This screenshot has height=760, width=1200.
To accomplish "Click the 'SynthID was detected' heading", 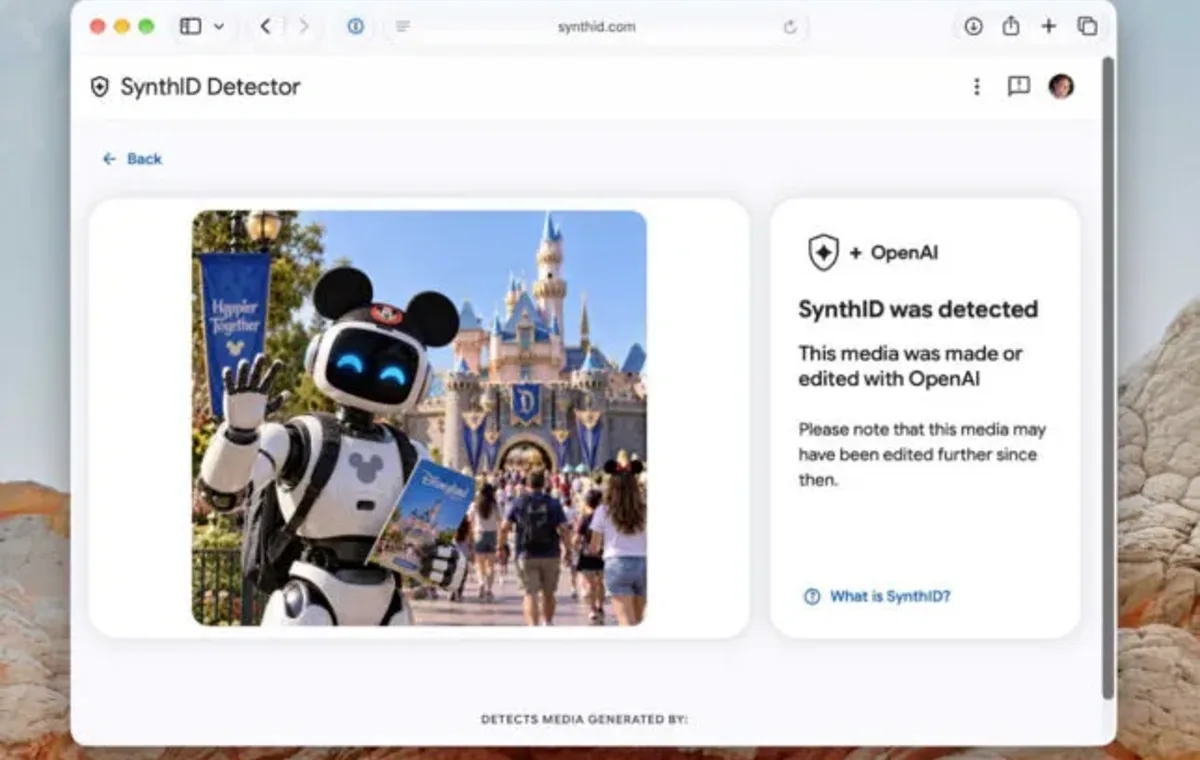I will click(x=918, y=309).
